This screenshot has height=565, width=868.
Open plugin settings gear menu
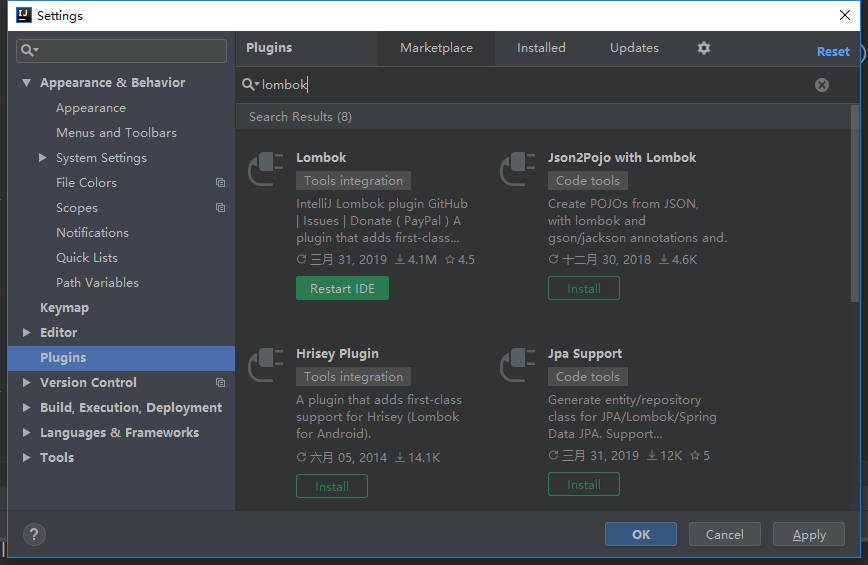point(704,48)
